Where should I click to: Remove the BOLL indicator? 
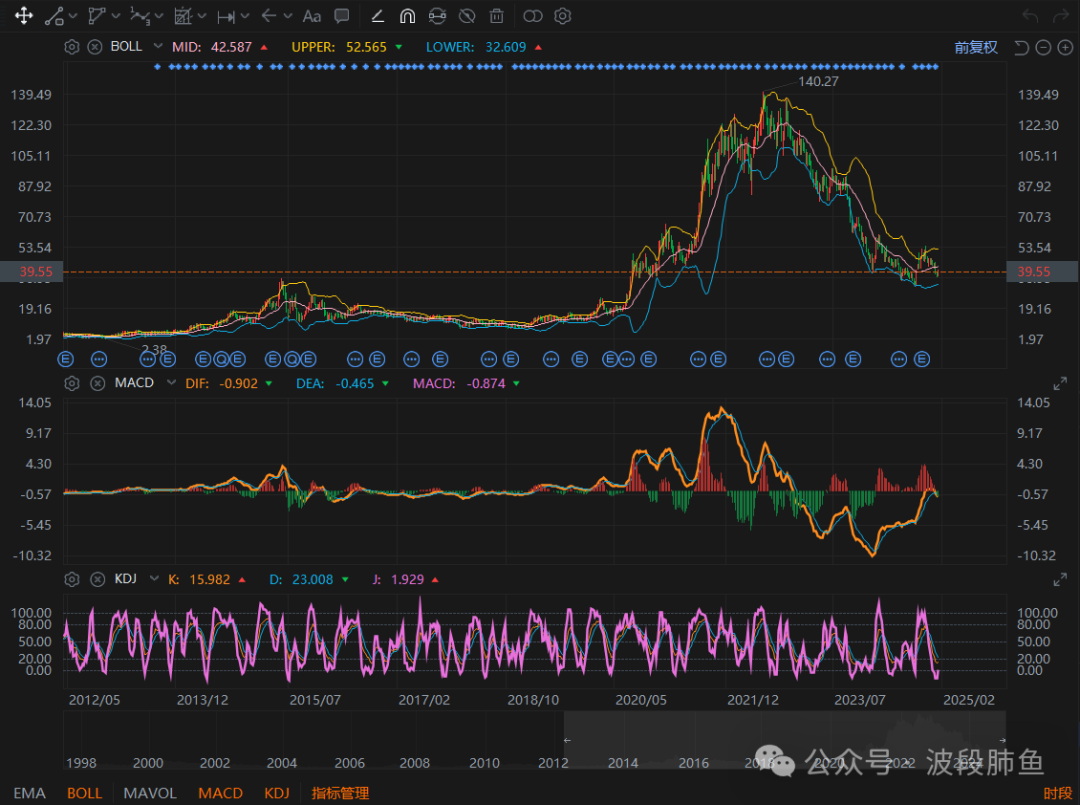(95, 47)
